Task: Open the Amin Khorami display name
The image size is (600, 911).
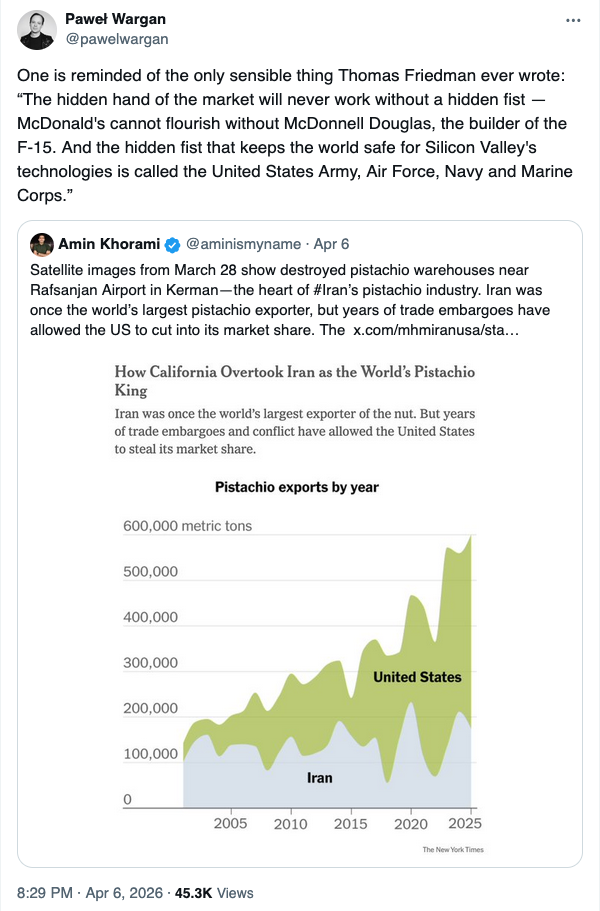Action: click(109, 245)
